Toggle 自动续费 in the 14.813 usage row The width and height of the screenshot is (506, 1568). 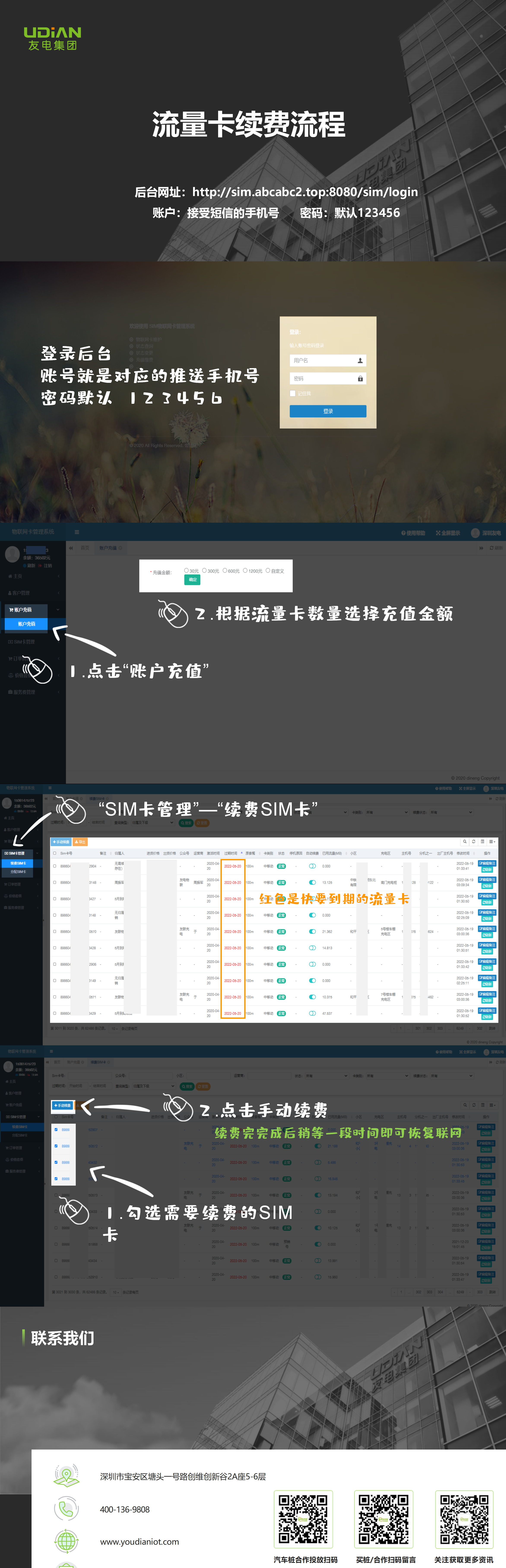(312, 948)
